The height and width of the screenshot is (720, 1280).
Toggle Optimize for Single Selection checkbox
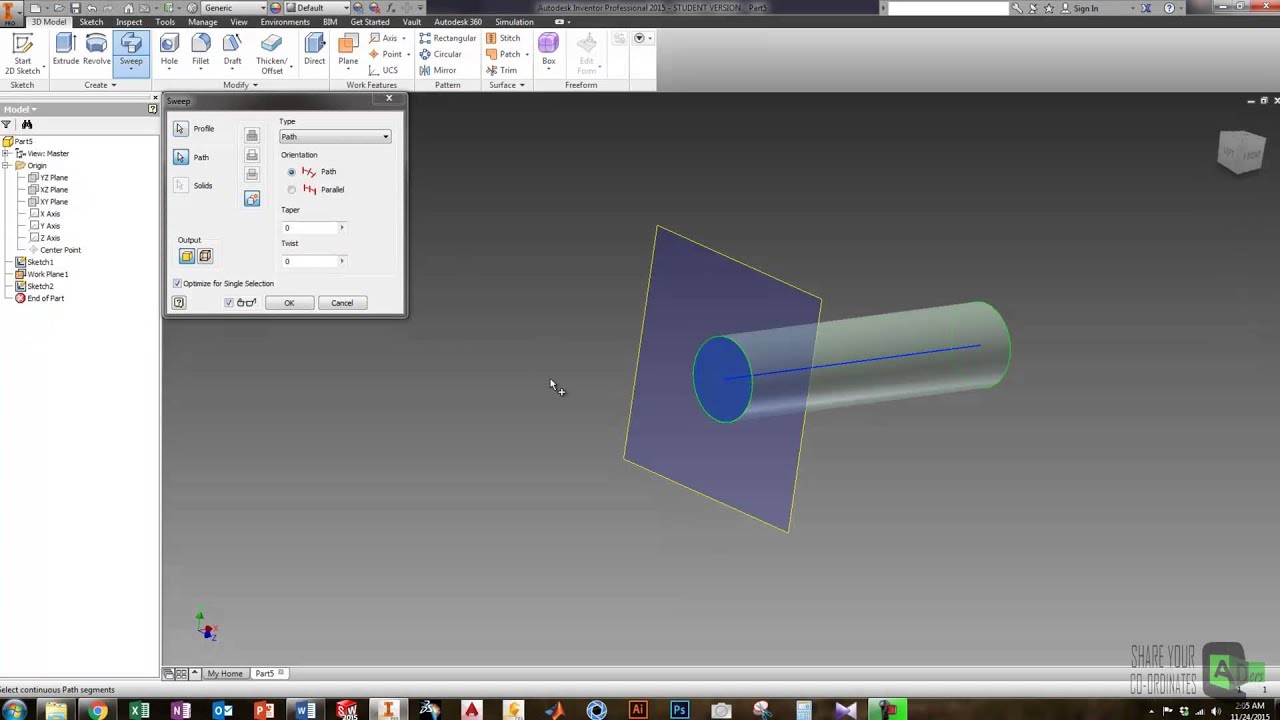click(x=178, y=284)
